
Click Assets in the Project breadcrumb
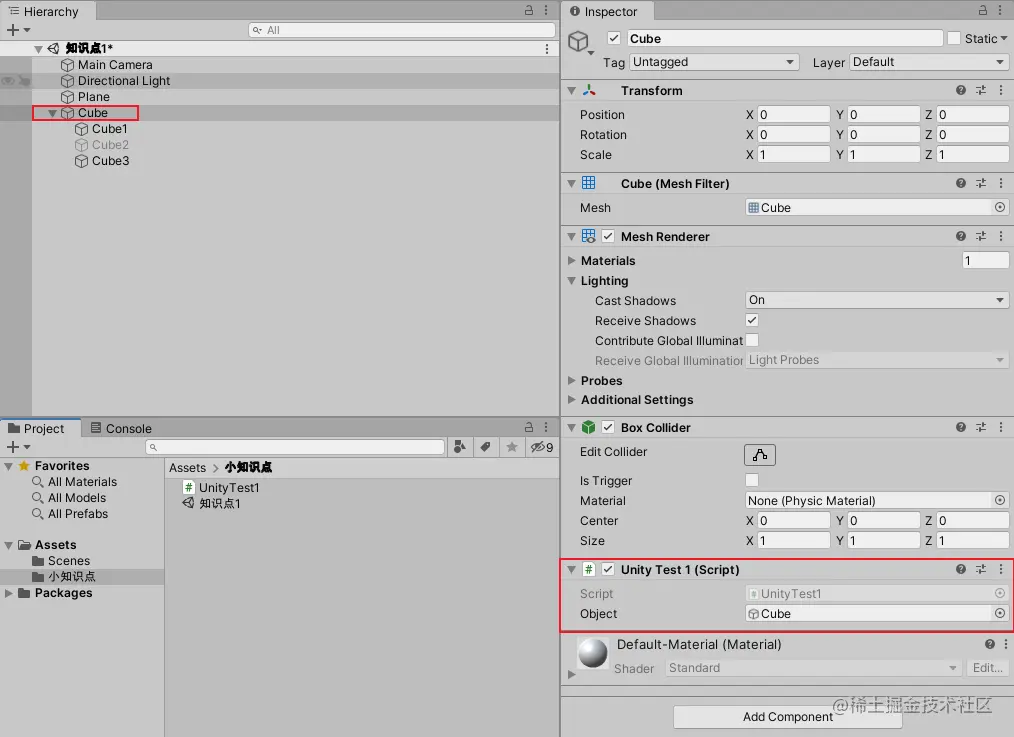188,467
